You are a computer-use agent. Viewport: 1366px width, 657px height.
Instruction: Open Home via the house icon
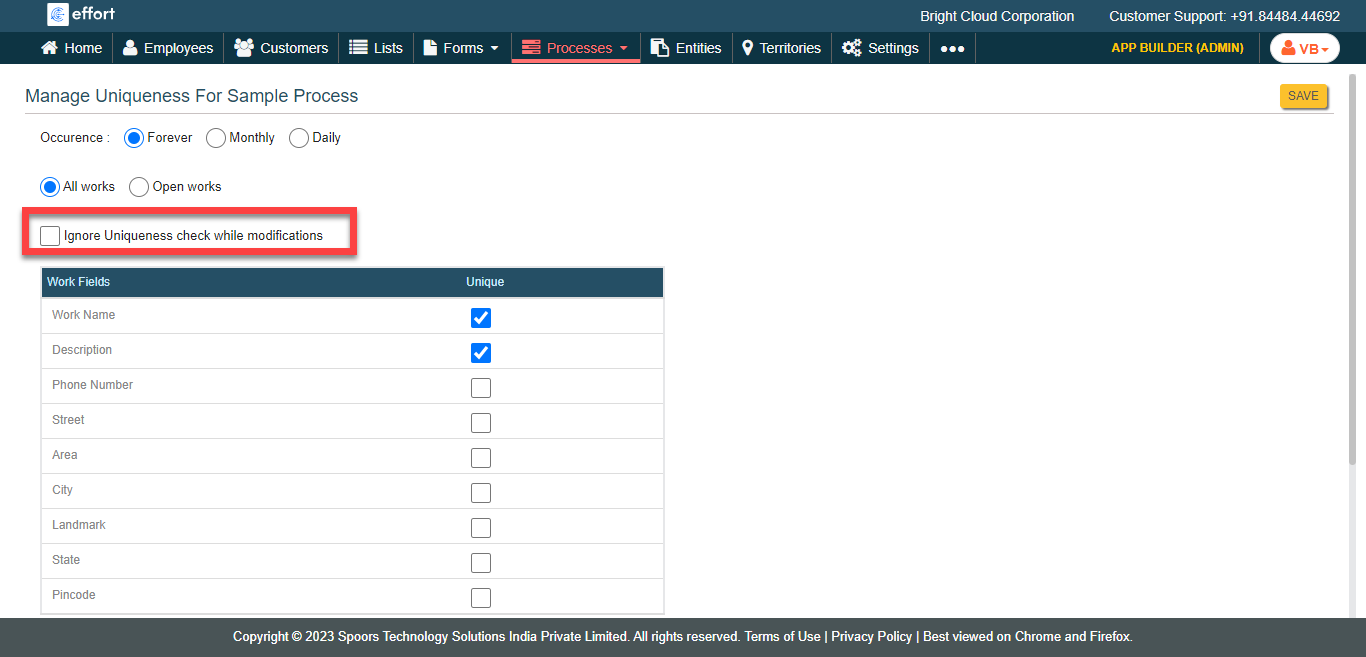[x=49, y=48]
